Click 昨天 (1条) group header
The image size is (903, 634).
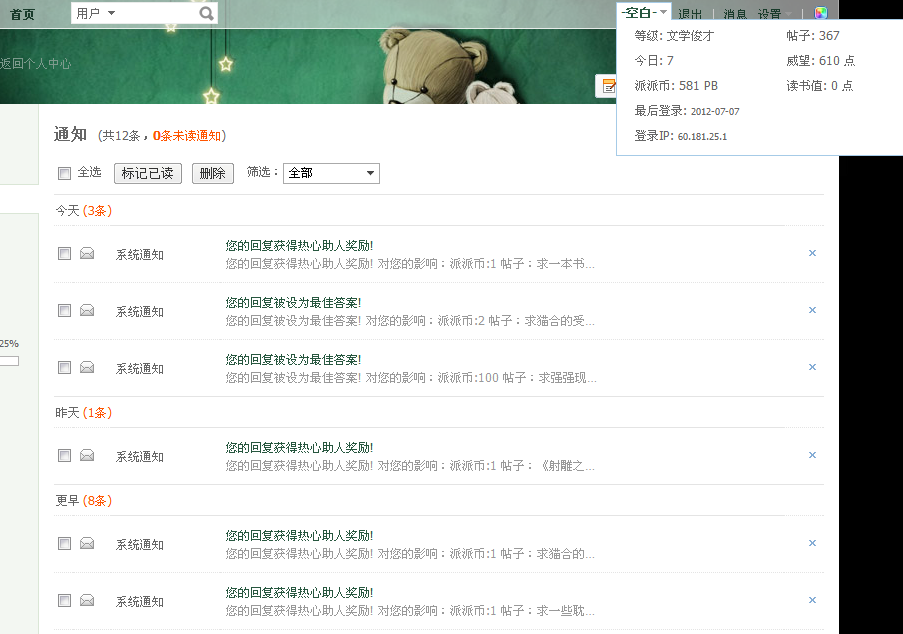84,413
